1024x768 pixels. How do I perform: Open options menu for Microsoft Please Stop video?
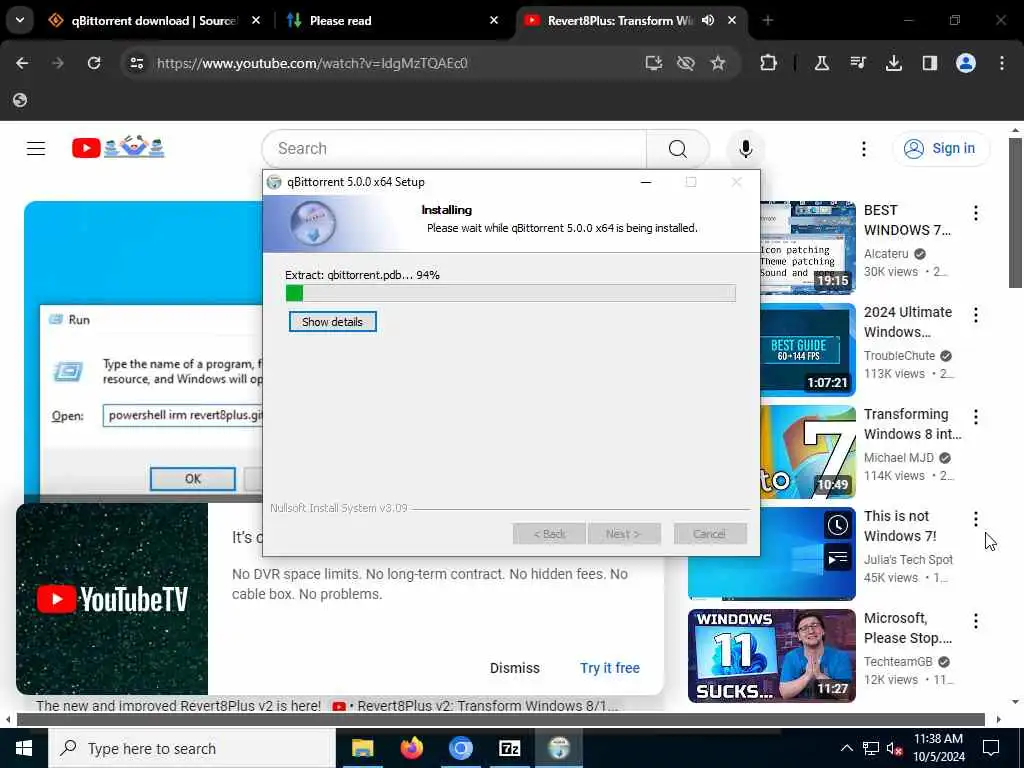[976, 620]
